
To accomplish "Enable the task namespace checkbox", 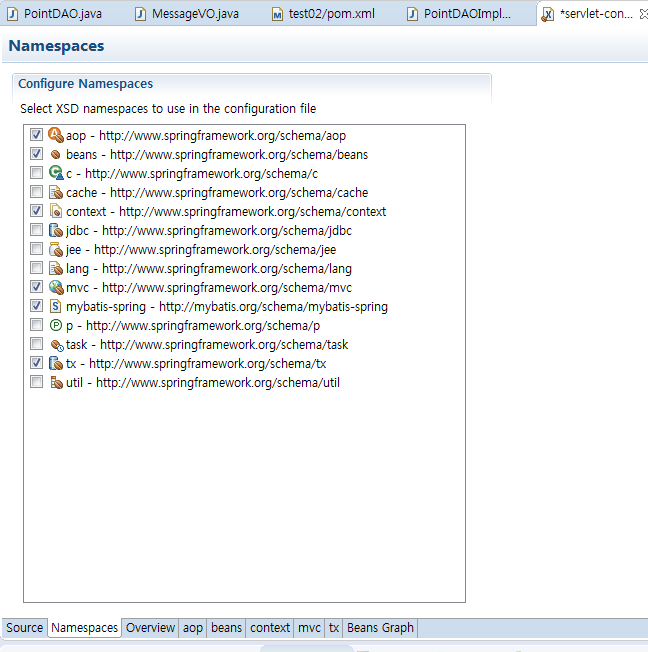I will click(x=36, y=344).
